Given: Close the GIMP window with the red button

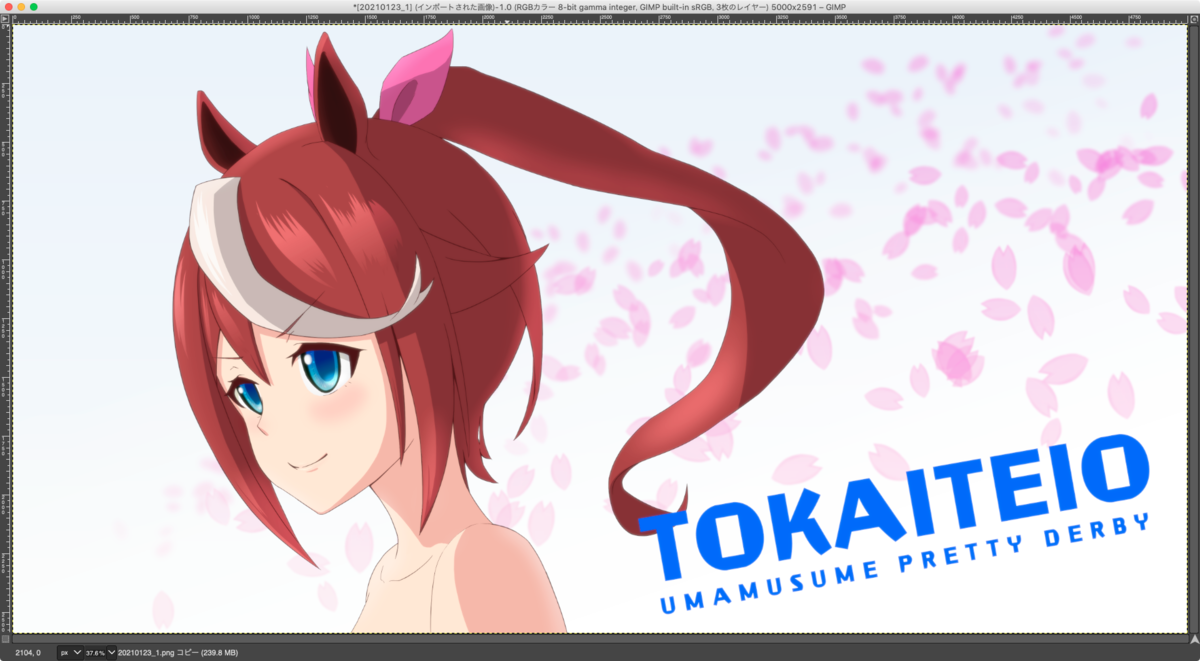Looking at the screenshot, I should pos(8,6).
